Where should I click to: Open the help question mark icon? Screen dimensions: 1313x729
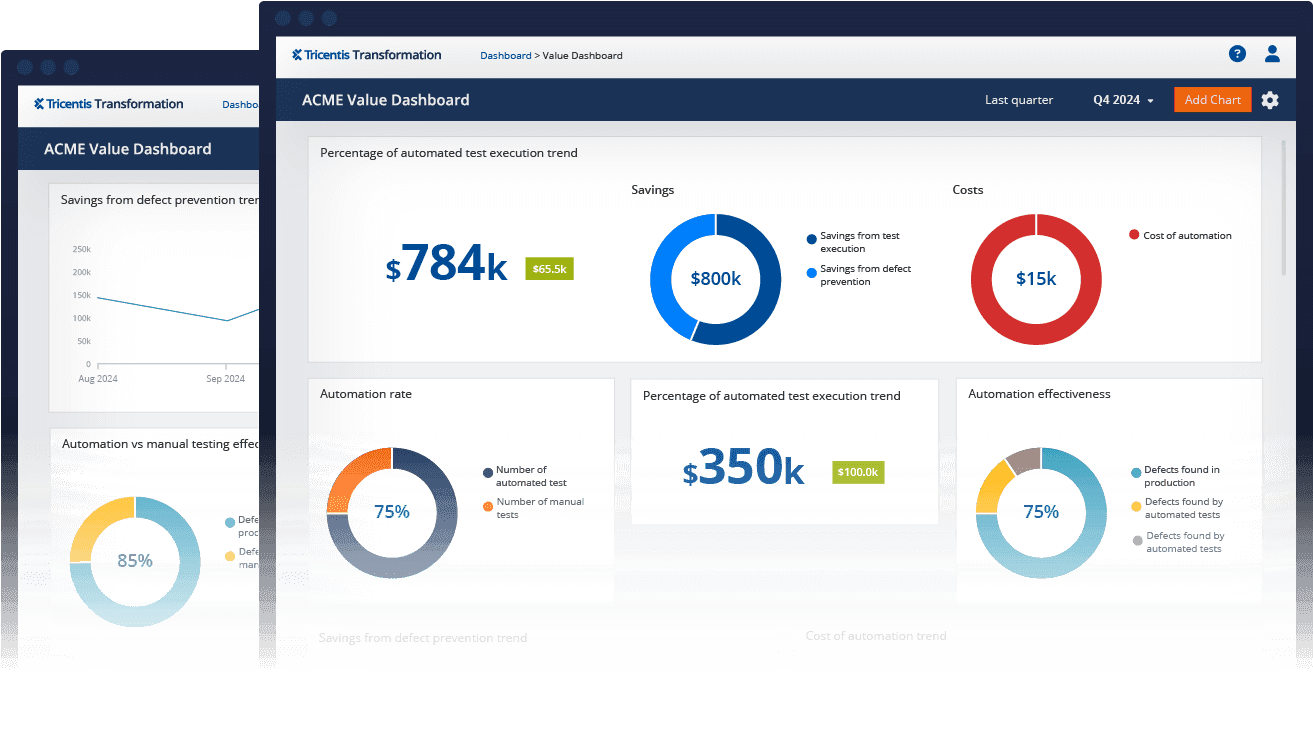(x=1237, y=54)
